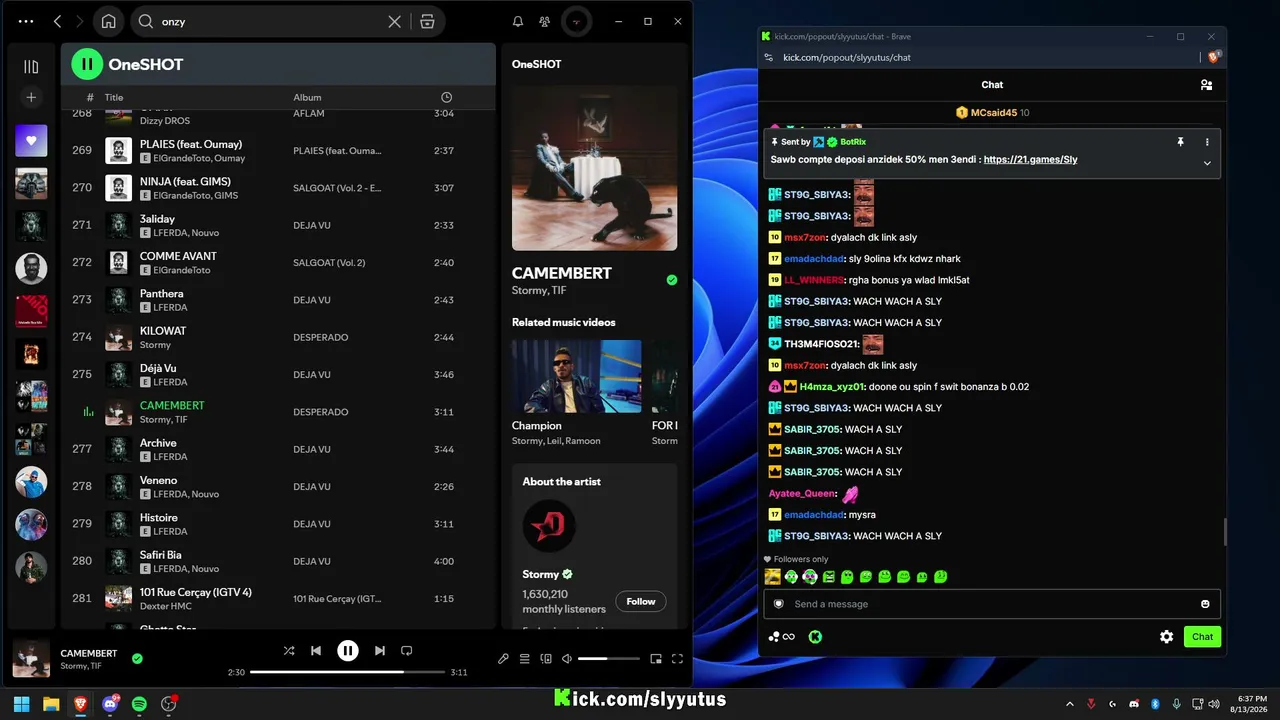Toggle shuffle in Spotify player
This screenshot has width=1280, height=720.
coord(289,651)
